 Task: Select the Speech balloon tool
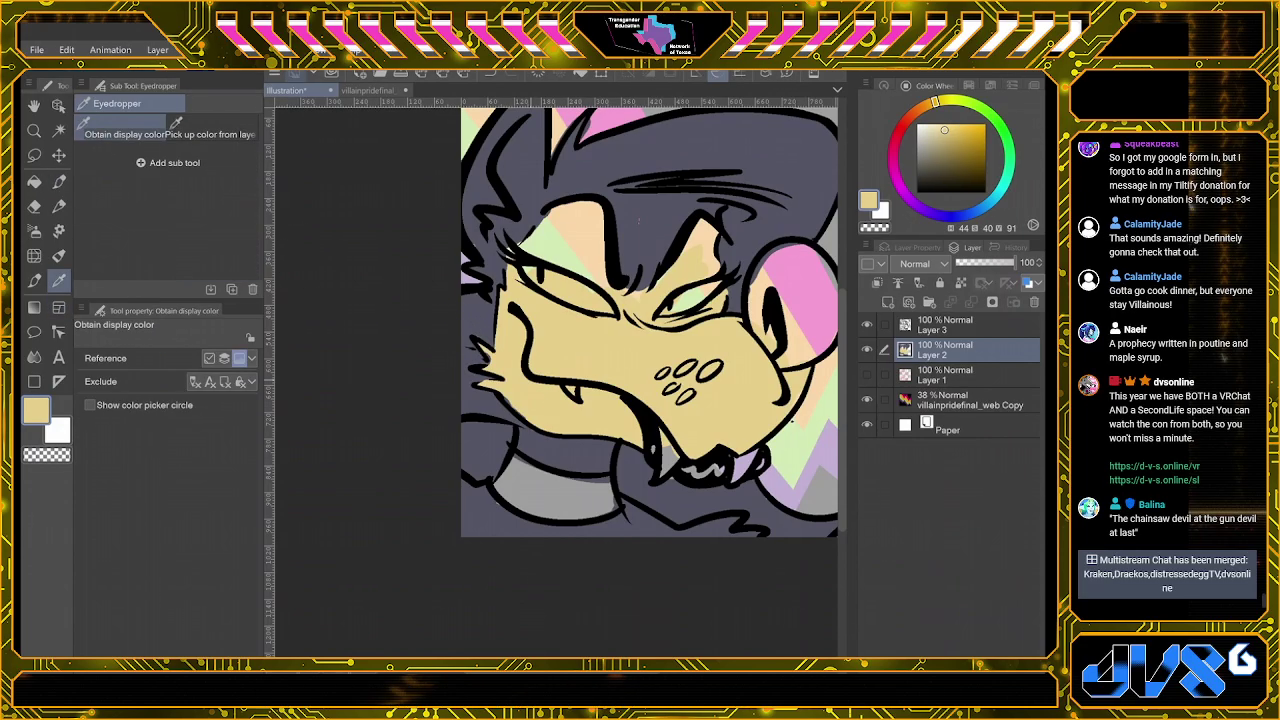[34, 332]
